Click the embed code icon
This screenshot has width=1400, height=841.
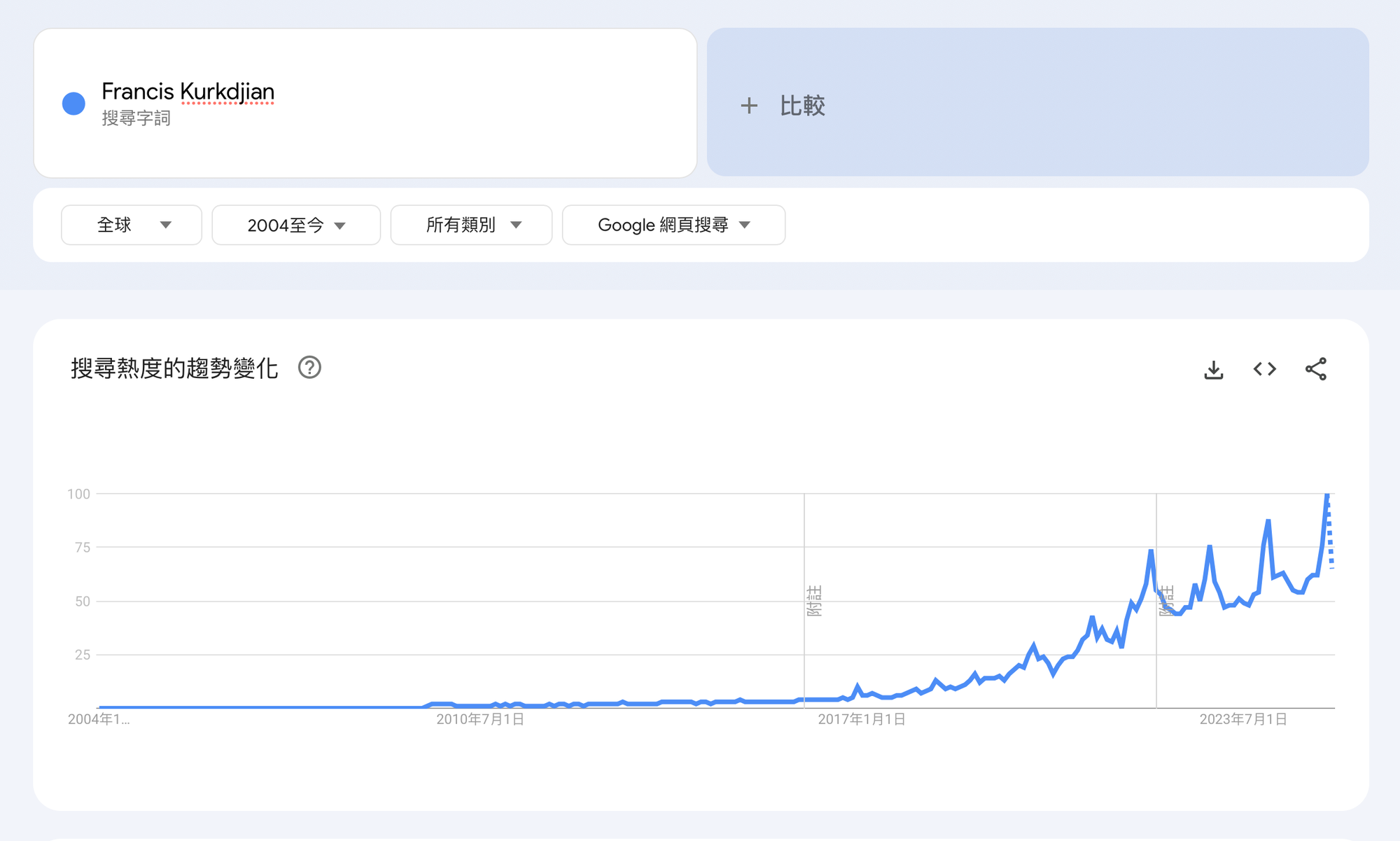(x=1264, y=369)
